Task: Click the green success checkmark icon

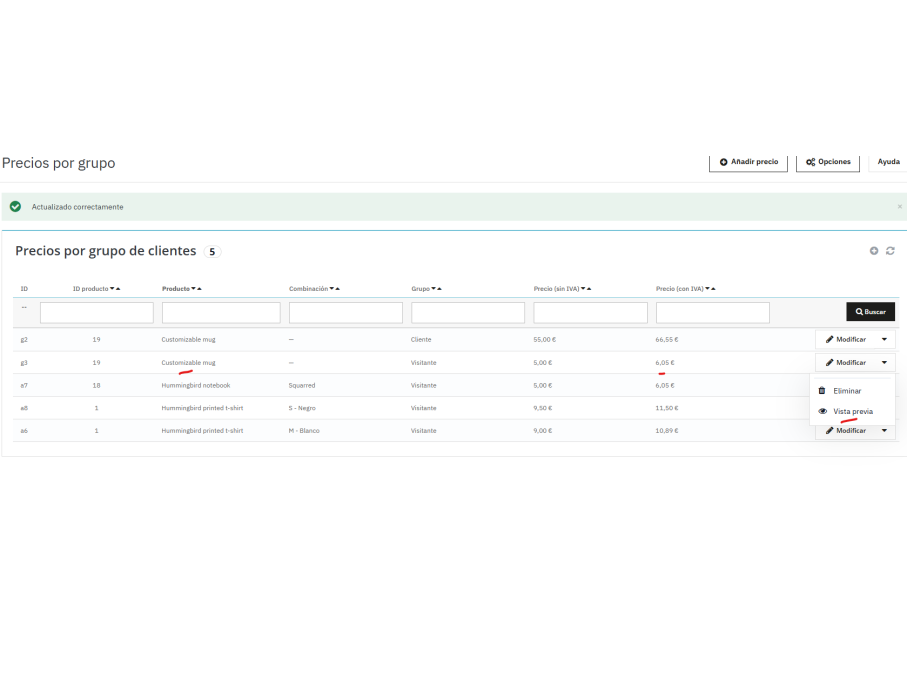Action: coord(16,207)
